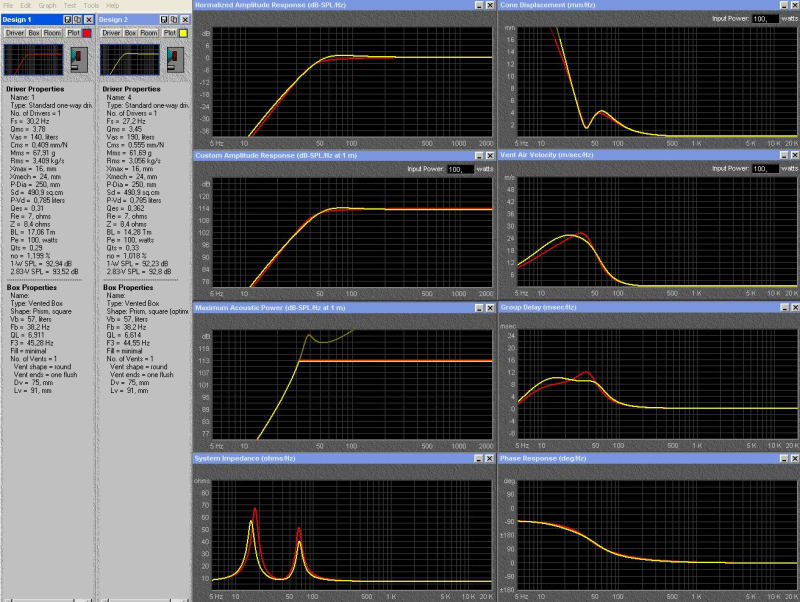Open the File menu
The width and height of the screenshot is (800, 602).
tap(7, 5)
